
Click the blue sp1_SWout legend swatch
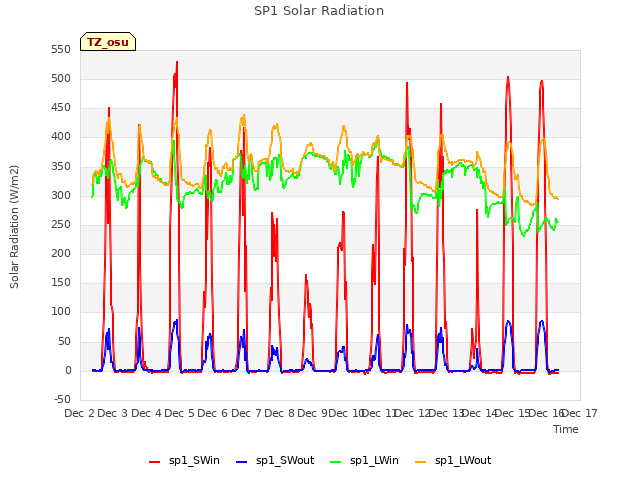click(242, 462)
